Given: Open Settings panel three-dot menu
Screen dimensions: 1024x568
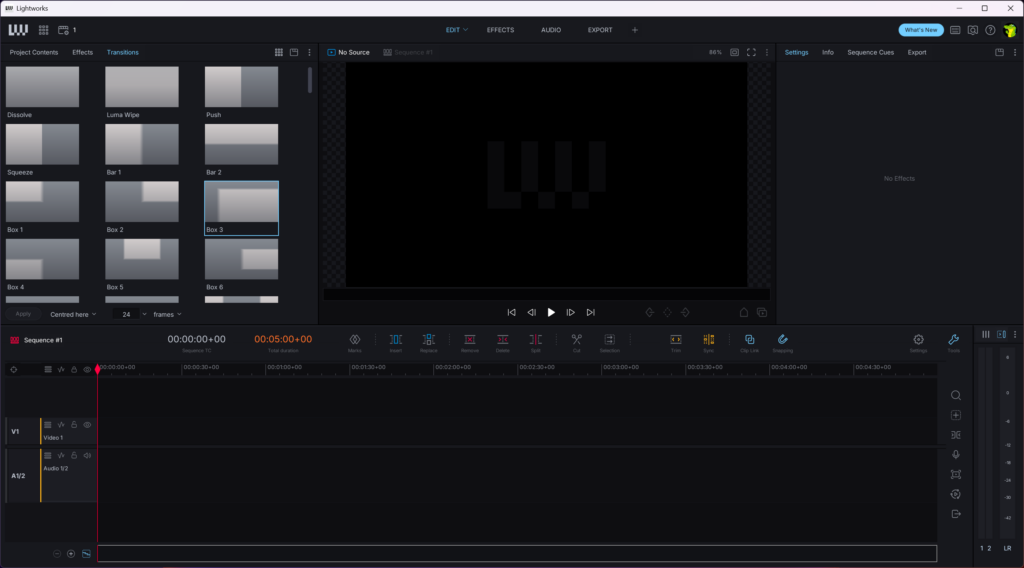Looking at the screenshot, I should point(1015,52).
